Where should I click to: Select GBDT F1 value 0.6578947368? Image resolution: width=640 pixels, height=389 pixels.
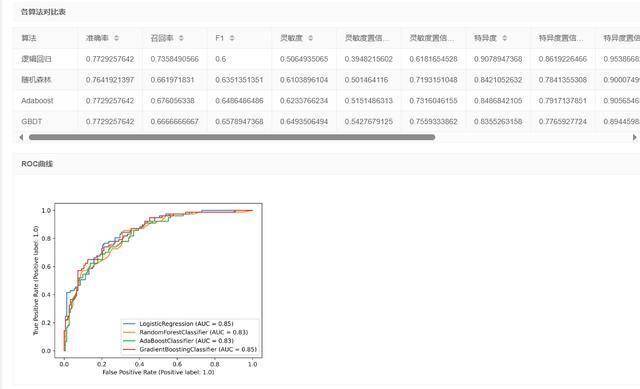click(239, 122)
